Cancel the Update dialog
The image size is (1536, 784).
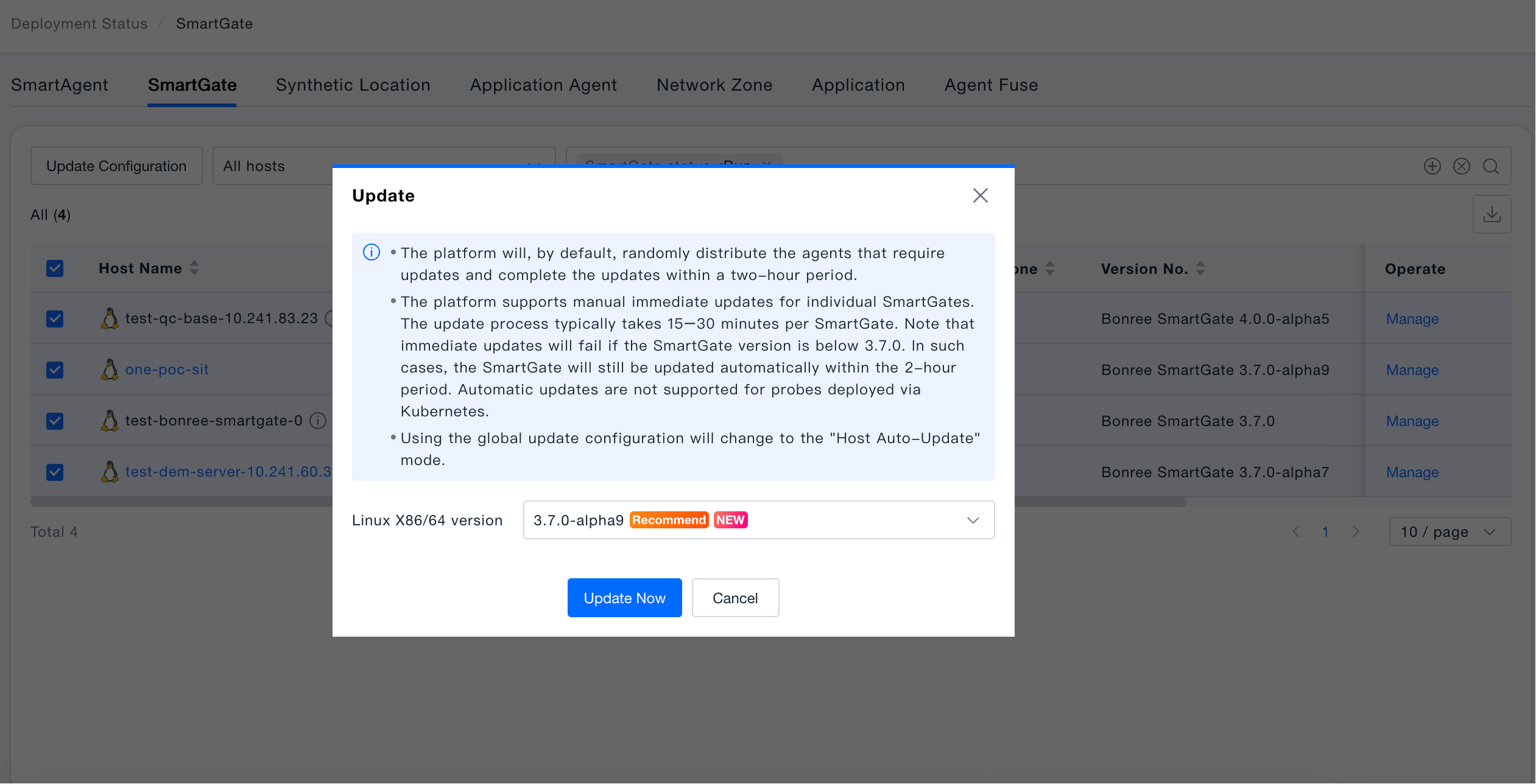pyautogui.click(x=735, y=598)
